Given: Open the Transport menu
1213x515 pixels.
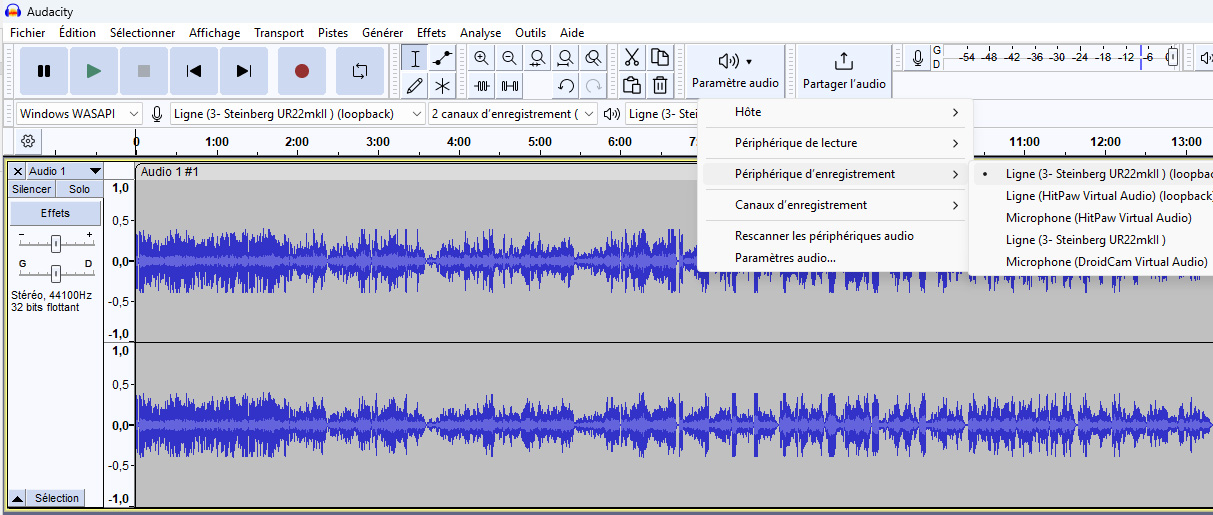Looking at the screenshot, I should pyautogui.click(x=279, y=33).
